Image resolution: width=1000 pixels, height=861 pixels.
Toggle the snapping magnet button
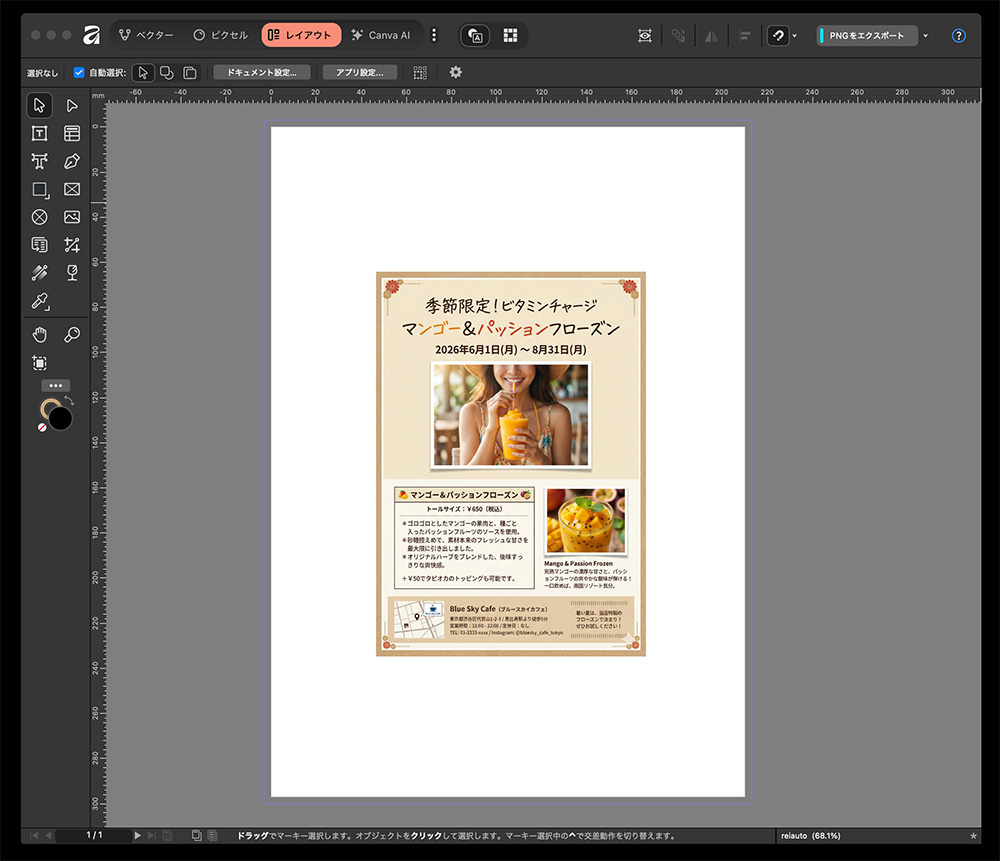click(x=777, y=35)
